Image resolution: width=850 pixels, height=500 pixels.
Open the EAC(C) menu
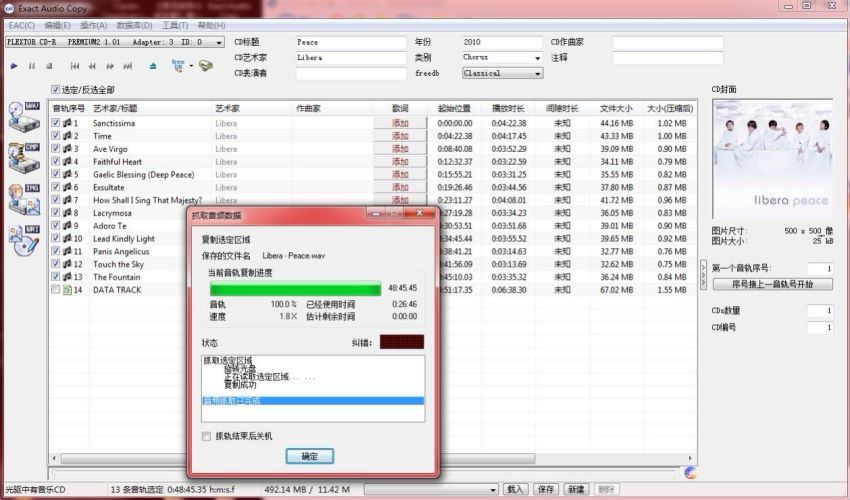22,25
